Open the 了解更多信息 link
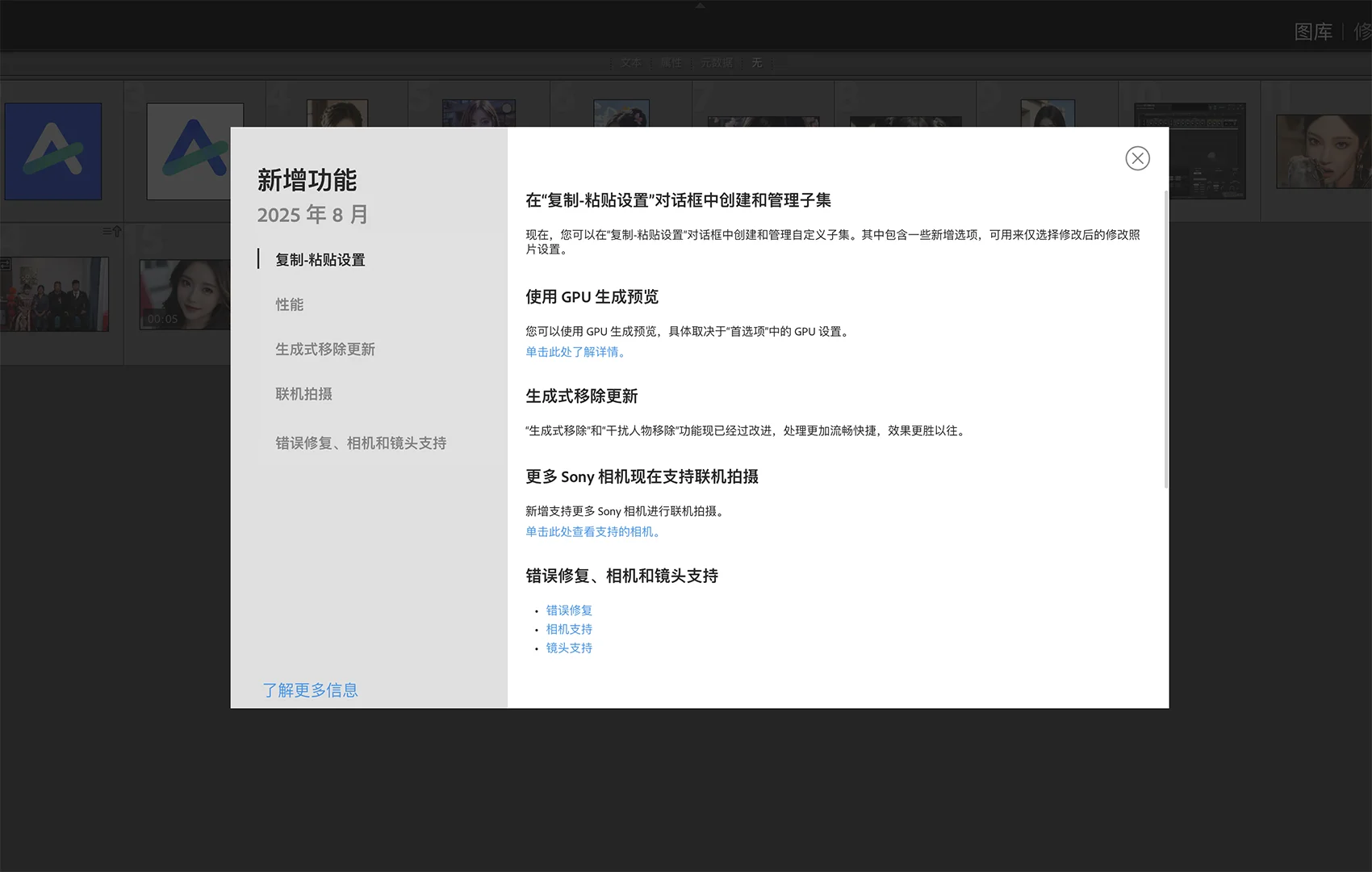 click(310, 690)
